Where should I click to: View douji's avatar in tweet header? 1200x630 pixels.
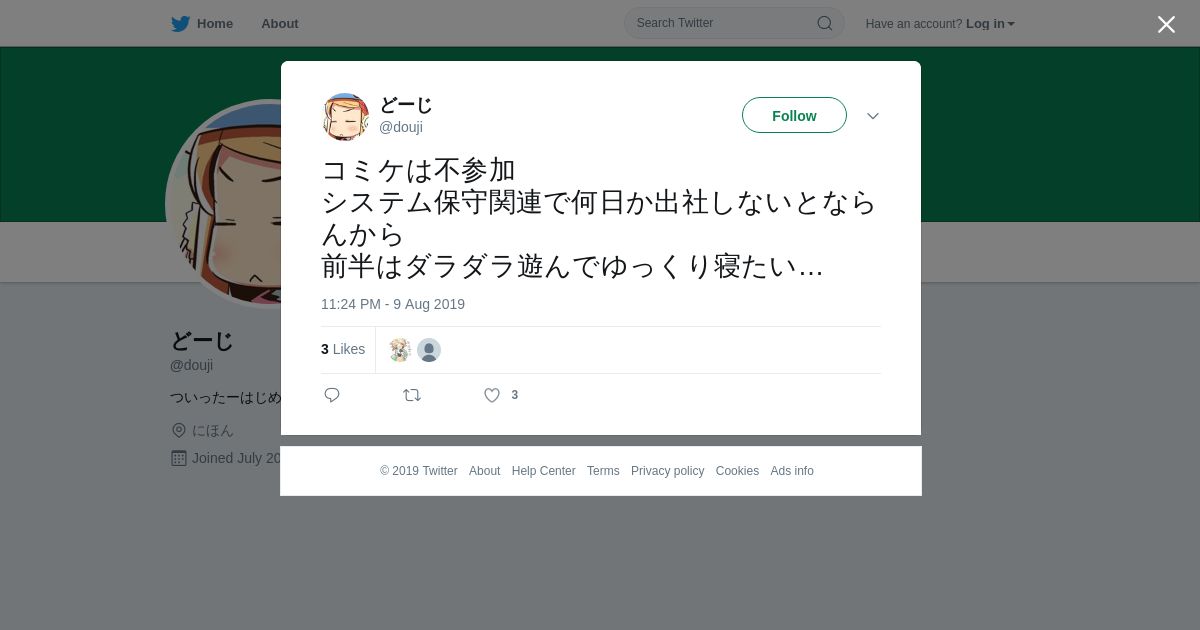click(x=345, y=117)
